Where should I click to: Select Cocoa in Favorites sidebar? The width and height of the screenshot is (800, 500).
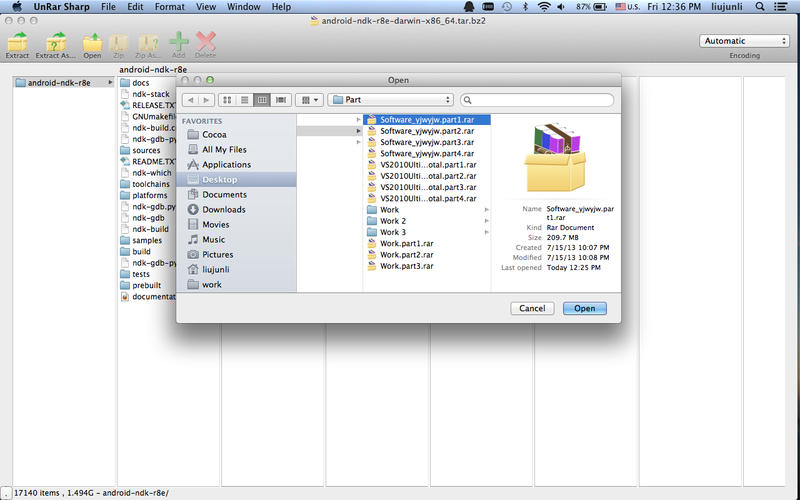point(236,135)
